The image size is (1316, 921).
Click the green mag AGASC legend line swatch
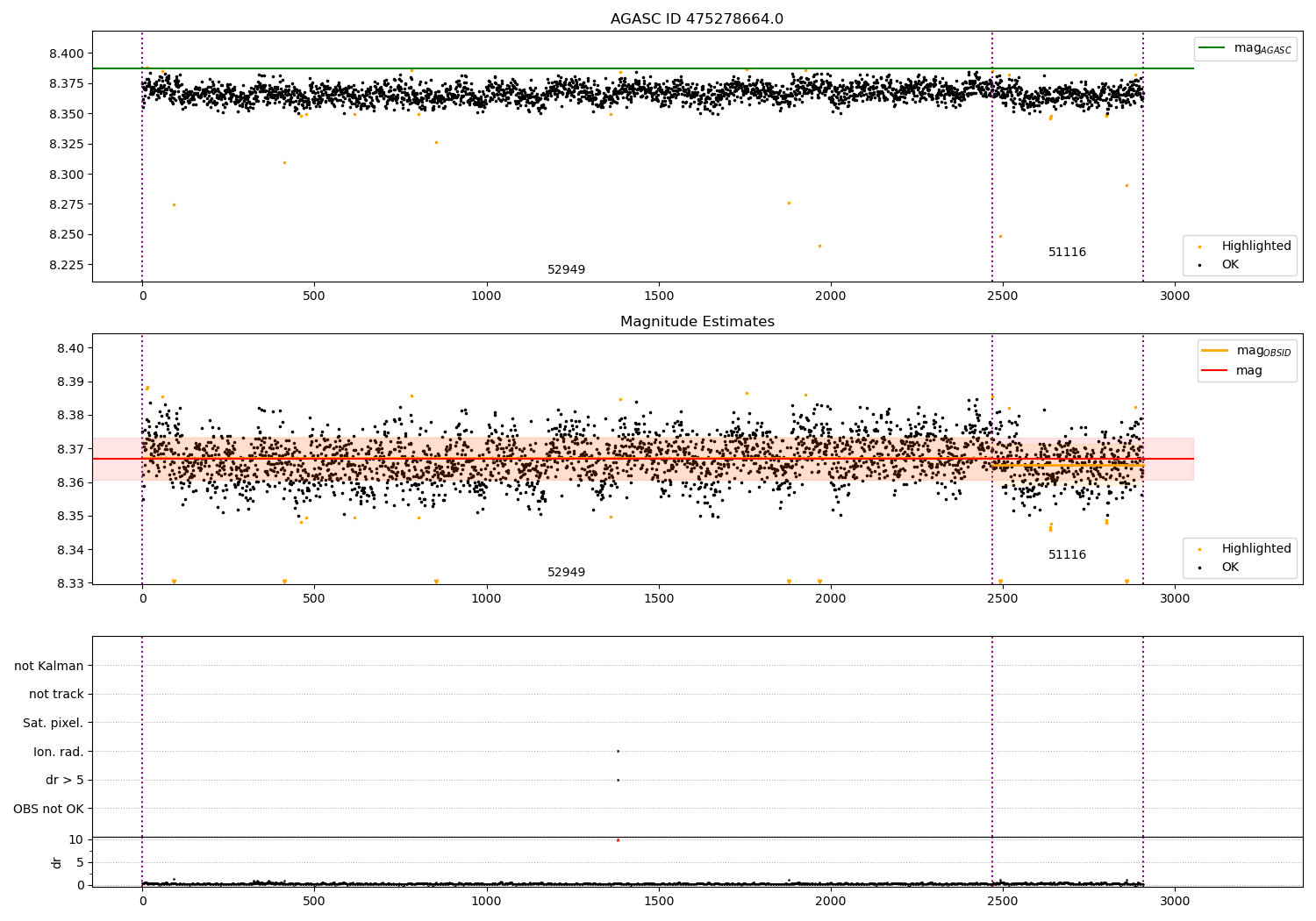tap(1212, 48)
